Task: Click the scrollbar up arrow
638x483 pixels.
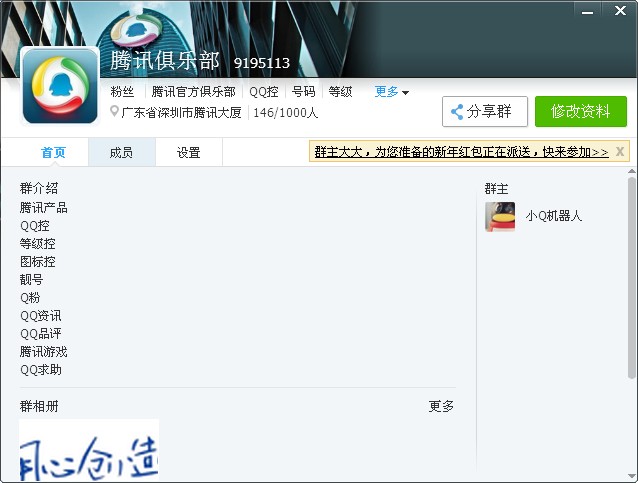Action: 631,171
